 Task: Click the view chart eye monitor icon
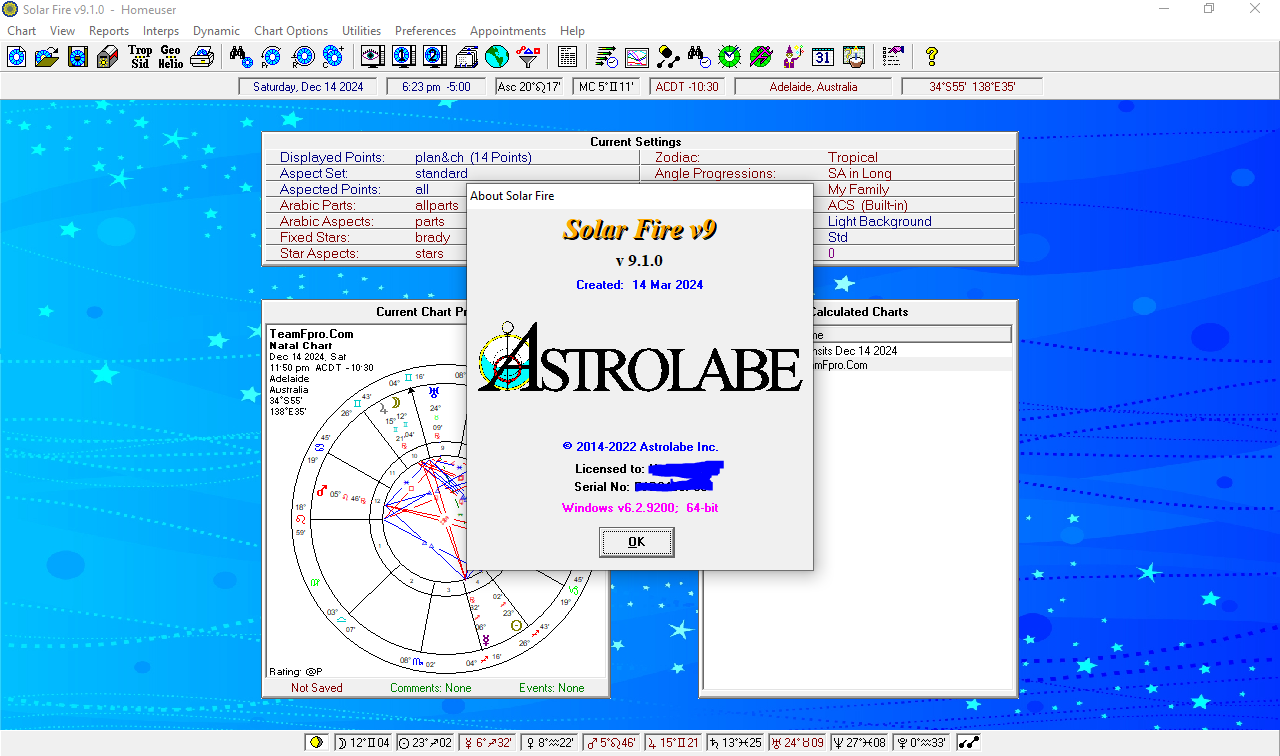point(372,56)
